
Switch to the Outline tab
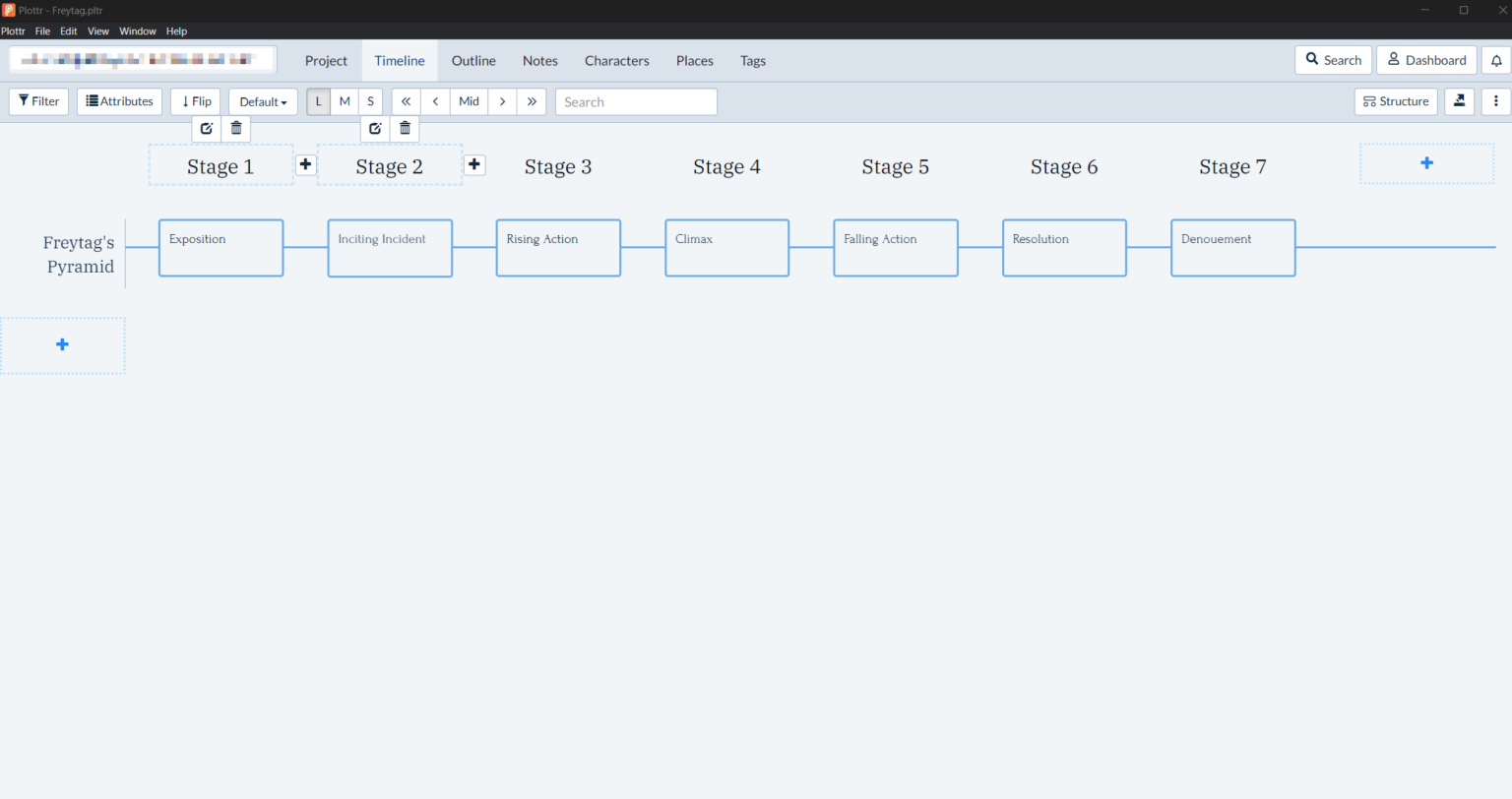(473, 61)
